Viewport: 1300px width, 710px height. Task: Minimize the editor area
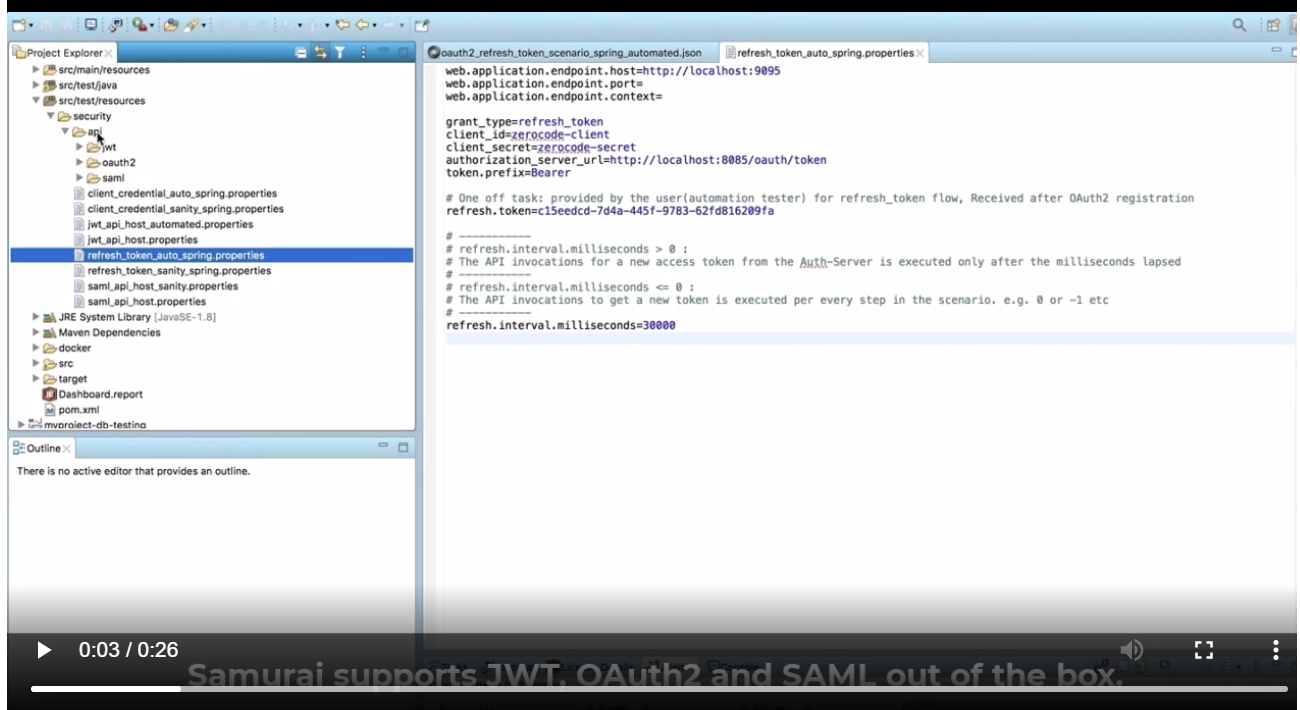tap(1276, 49)
